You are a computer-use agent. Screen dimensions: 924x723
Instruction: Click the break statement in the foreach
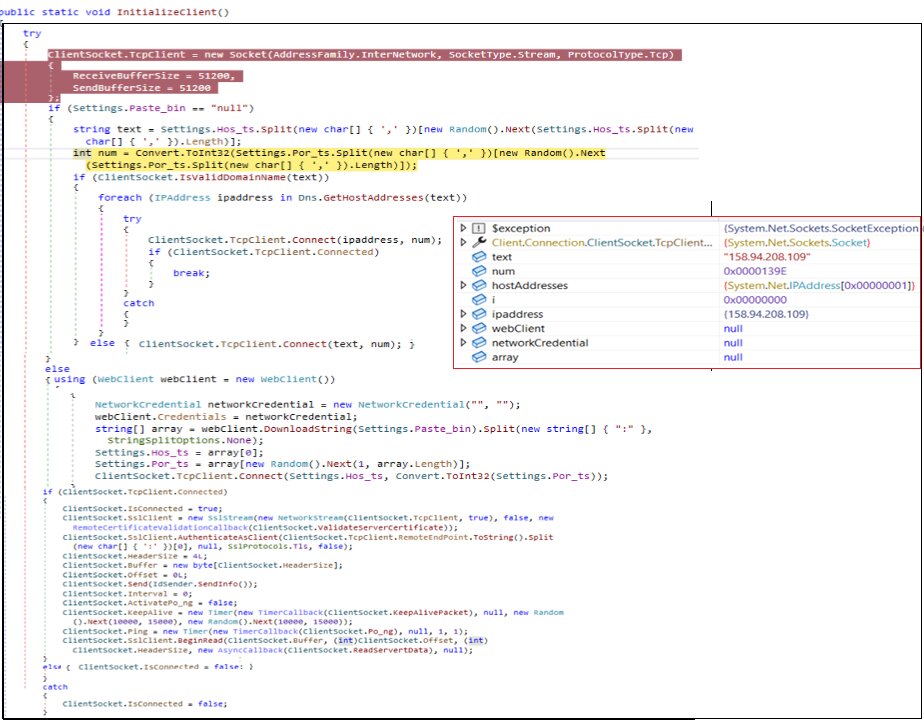pyautogui.click(x=189, y=273)
